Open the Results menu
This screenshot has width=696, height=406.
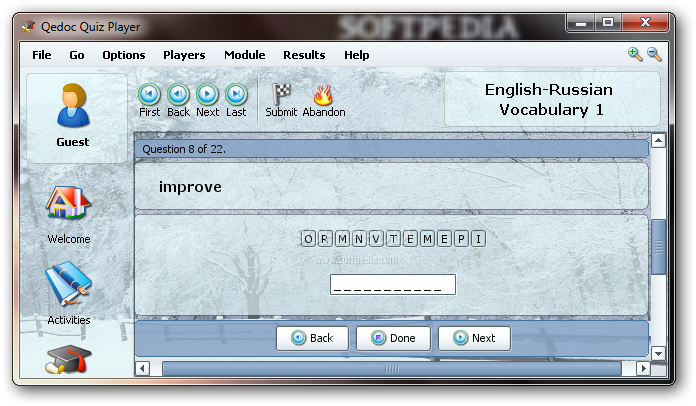point(304,55)
